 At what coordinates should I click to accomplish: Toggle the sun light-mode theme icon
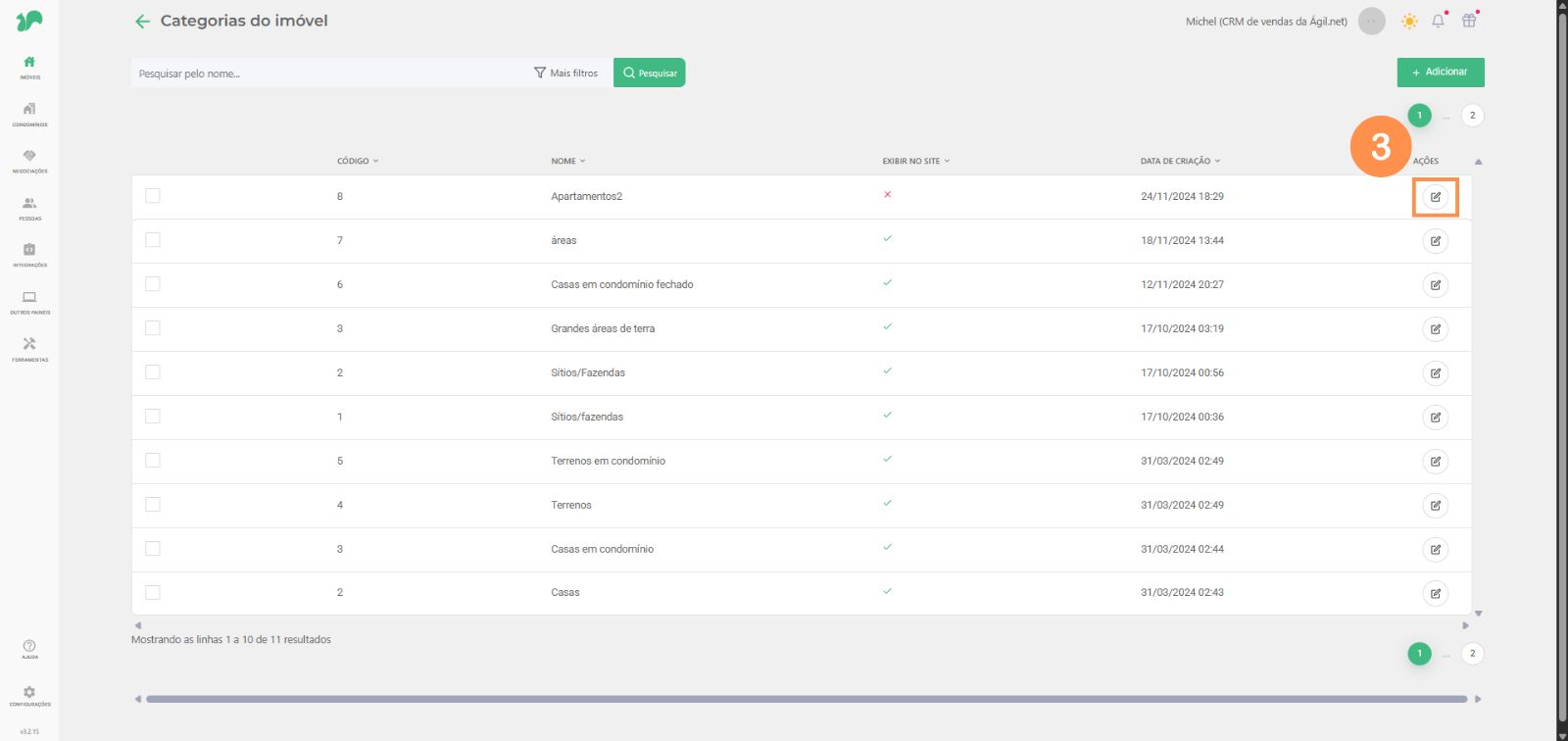coord(1409,21)
